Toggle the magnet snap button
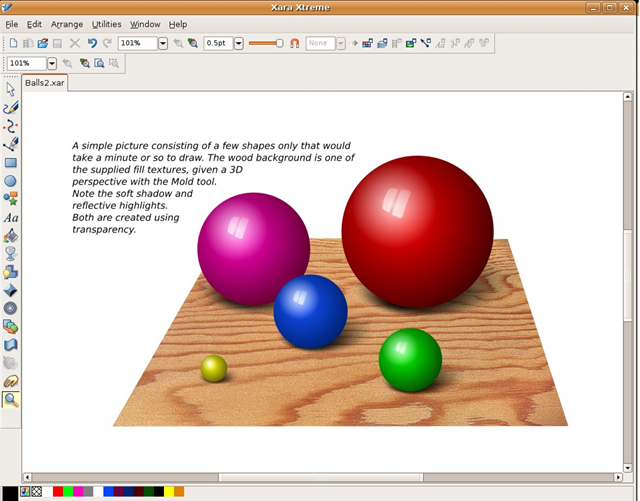This screenshot has height=501, width=640. (294, 44)
